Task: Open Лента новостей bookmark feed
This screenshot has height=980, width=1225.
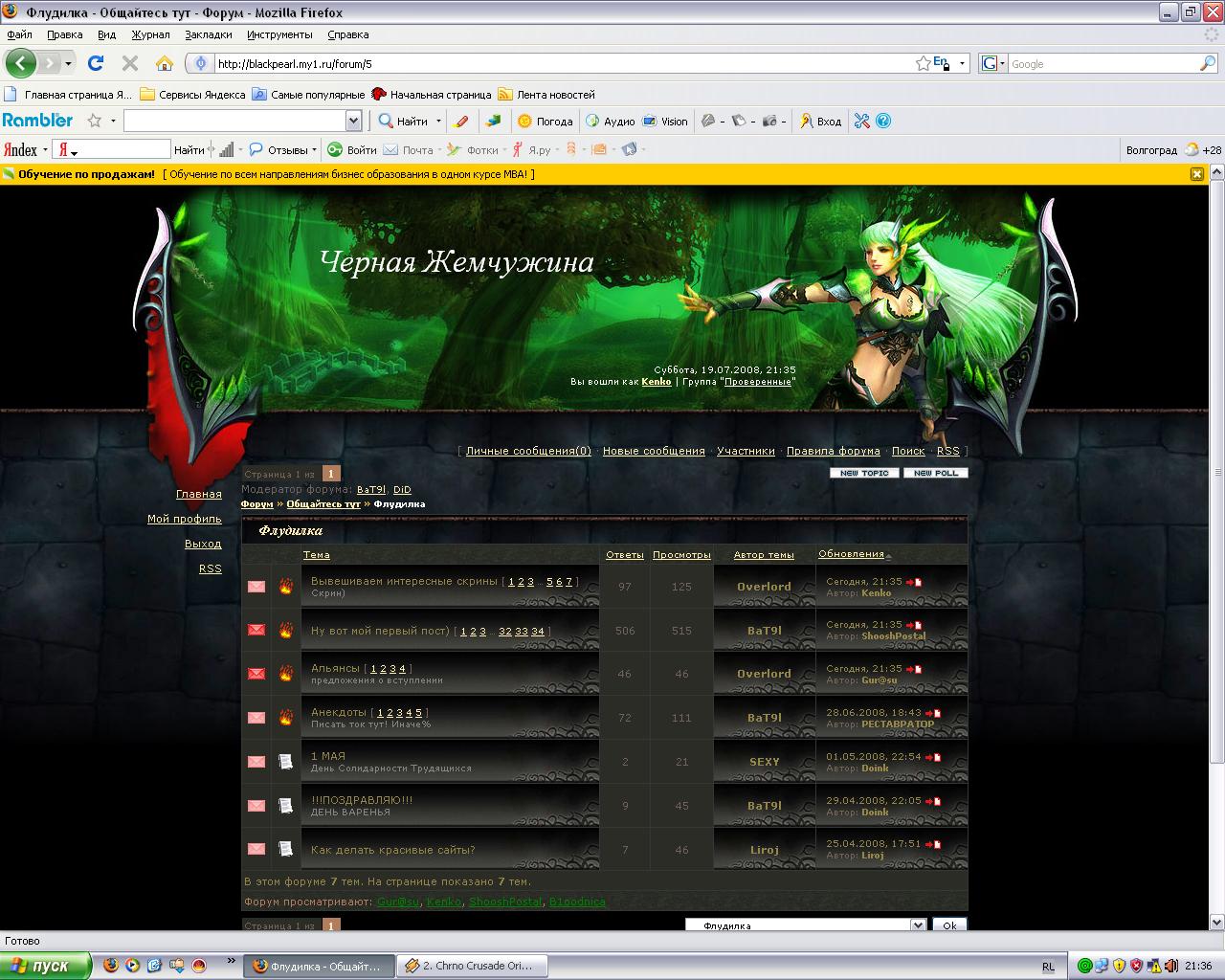Action: pos(546,95)
